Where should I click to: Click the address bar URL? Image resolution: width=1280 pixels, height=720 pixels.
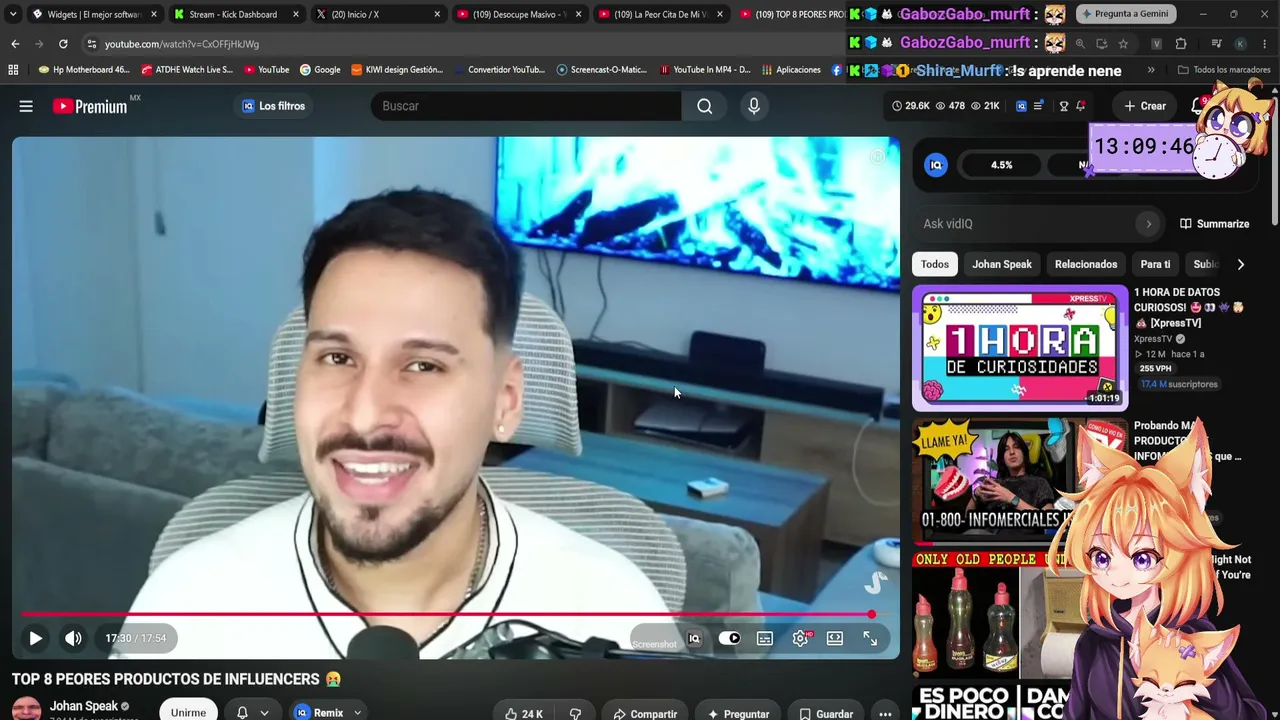pyautogui.click(x=182, y=44)
